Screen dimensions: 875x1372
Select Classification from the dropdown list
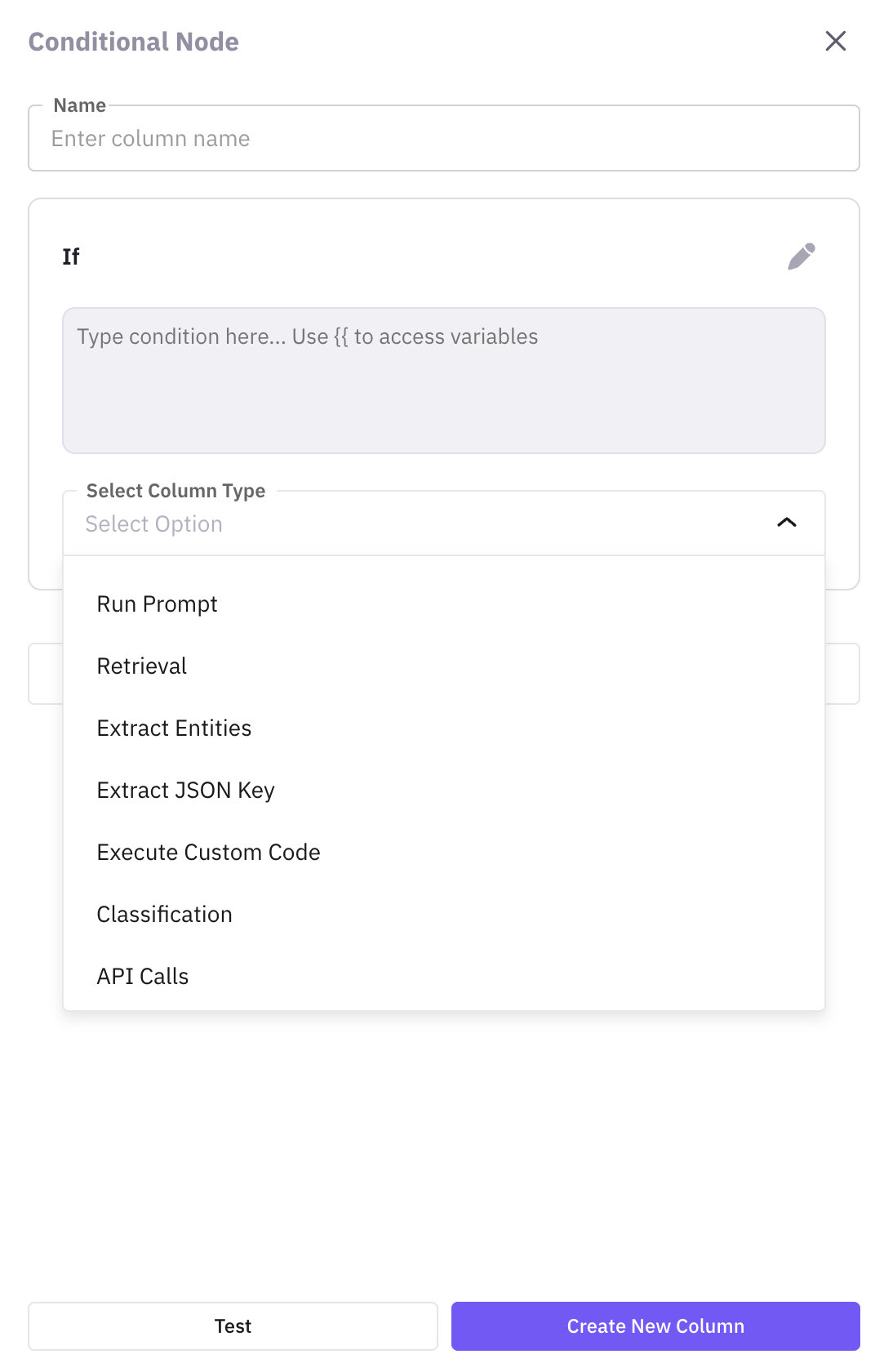164,915
